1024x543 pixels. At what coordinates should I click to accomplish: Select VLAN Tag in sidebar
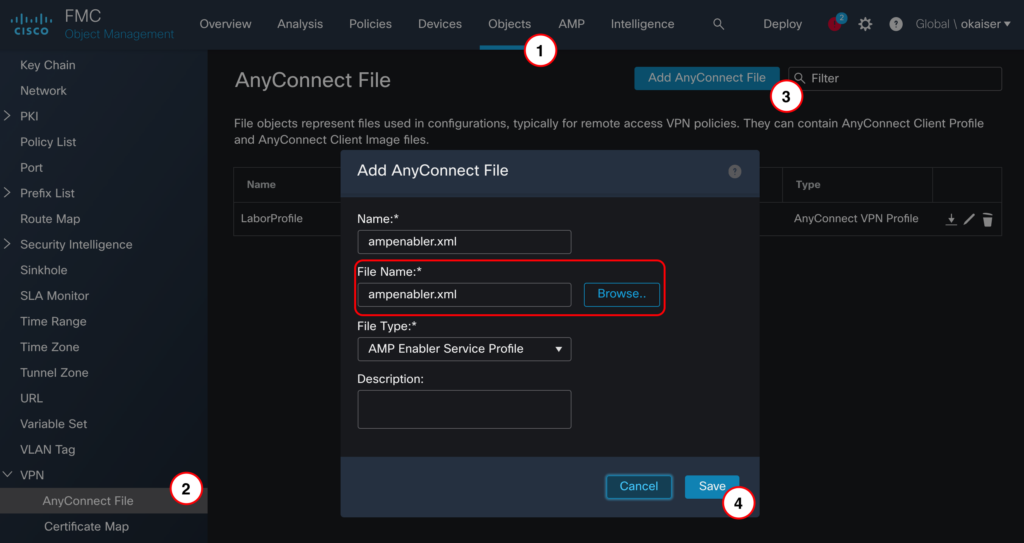tap(48, 450)
